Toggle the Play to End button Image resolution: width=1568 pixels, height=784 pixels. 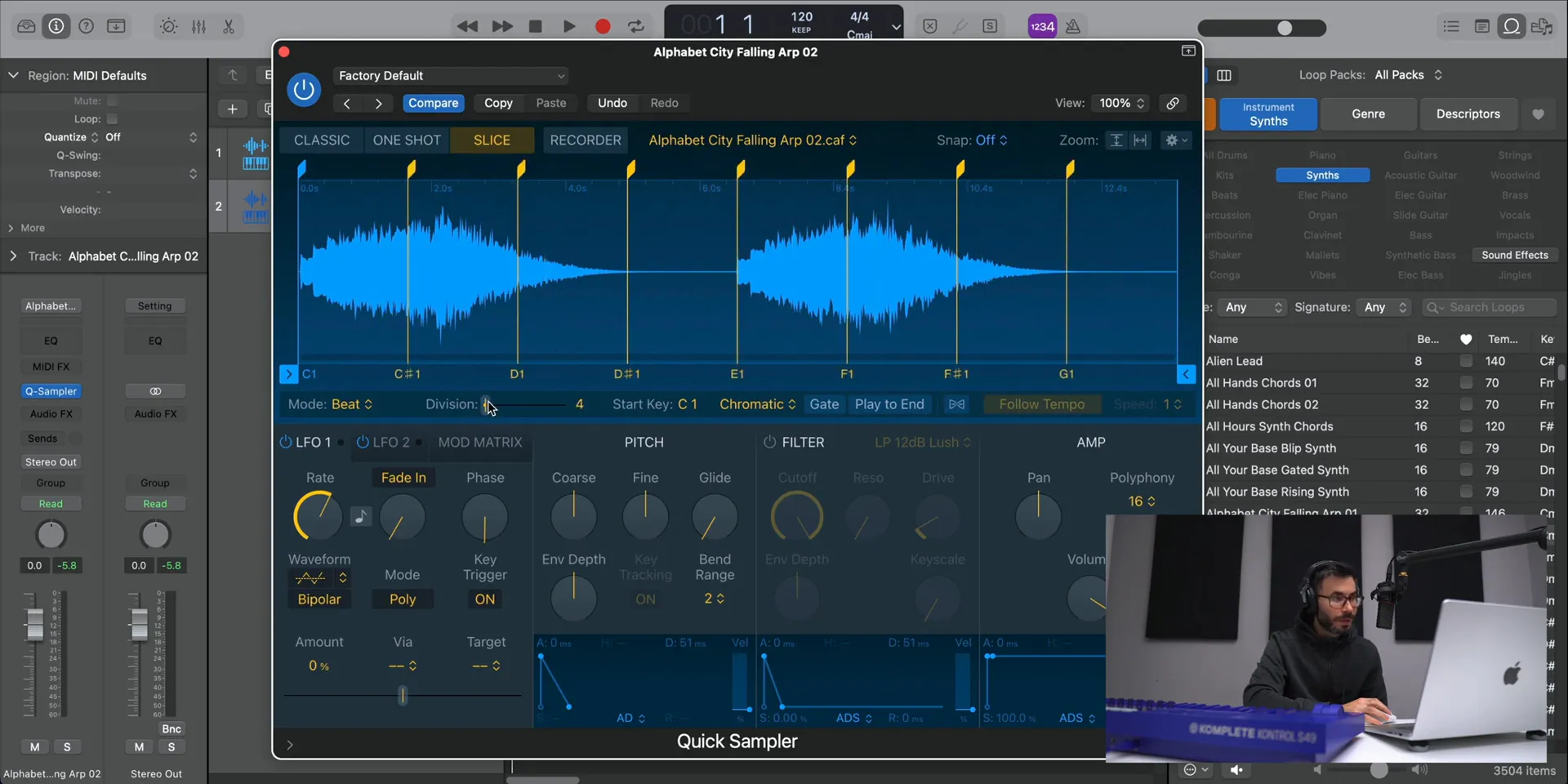[x=889, y=404]
